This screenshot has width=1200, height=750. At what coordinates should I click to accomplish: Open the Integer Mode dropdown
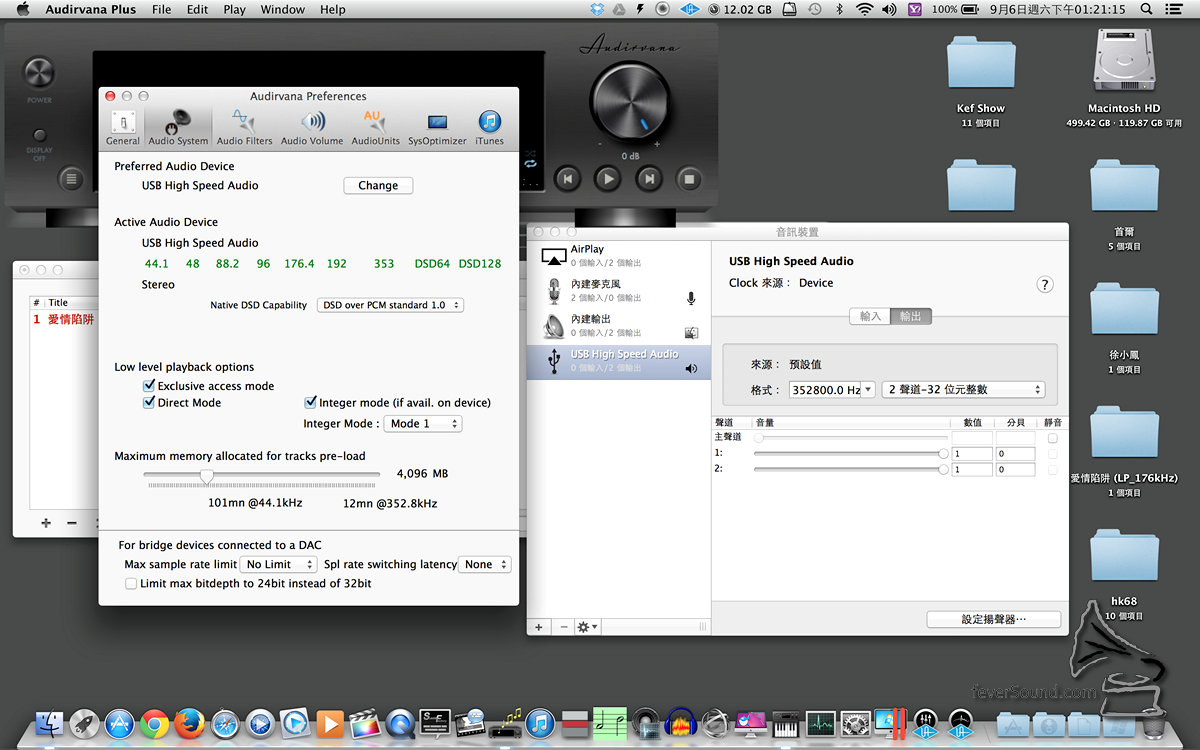pos(423,424)
